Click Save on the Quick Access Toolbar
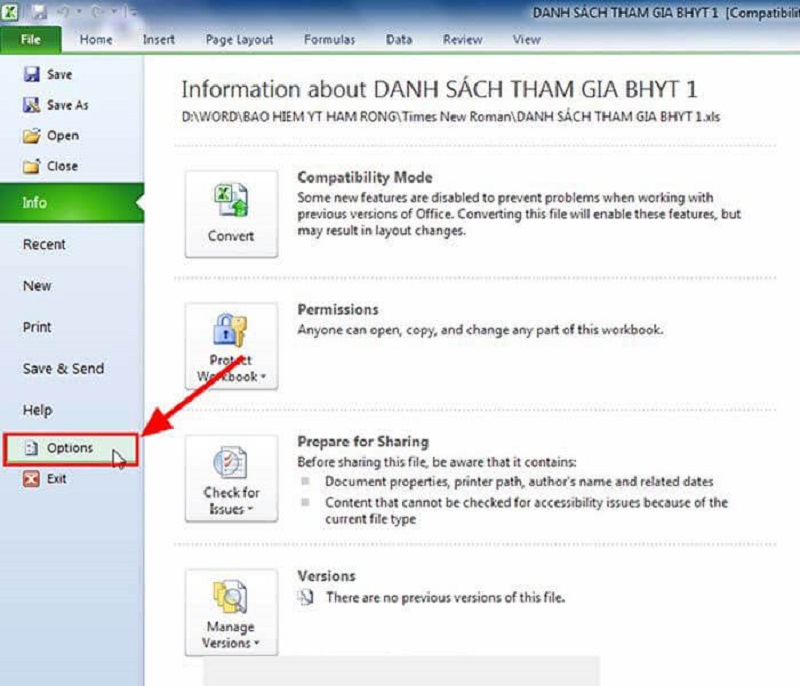This screenshot has width=800, height=686. point(39,12)
